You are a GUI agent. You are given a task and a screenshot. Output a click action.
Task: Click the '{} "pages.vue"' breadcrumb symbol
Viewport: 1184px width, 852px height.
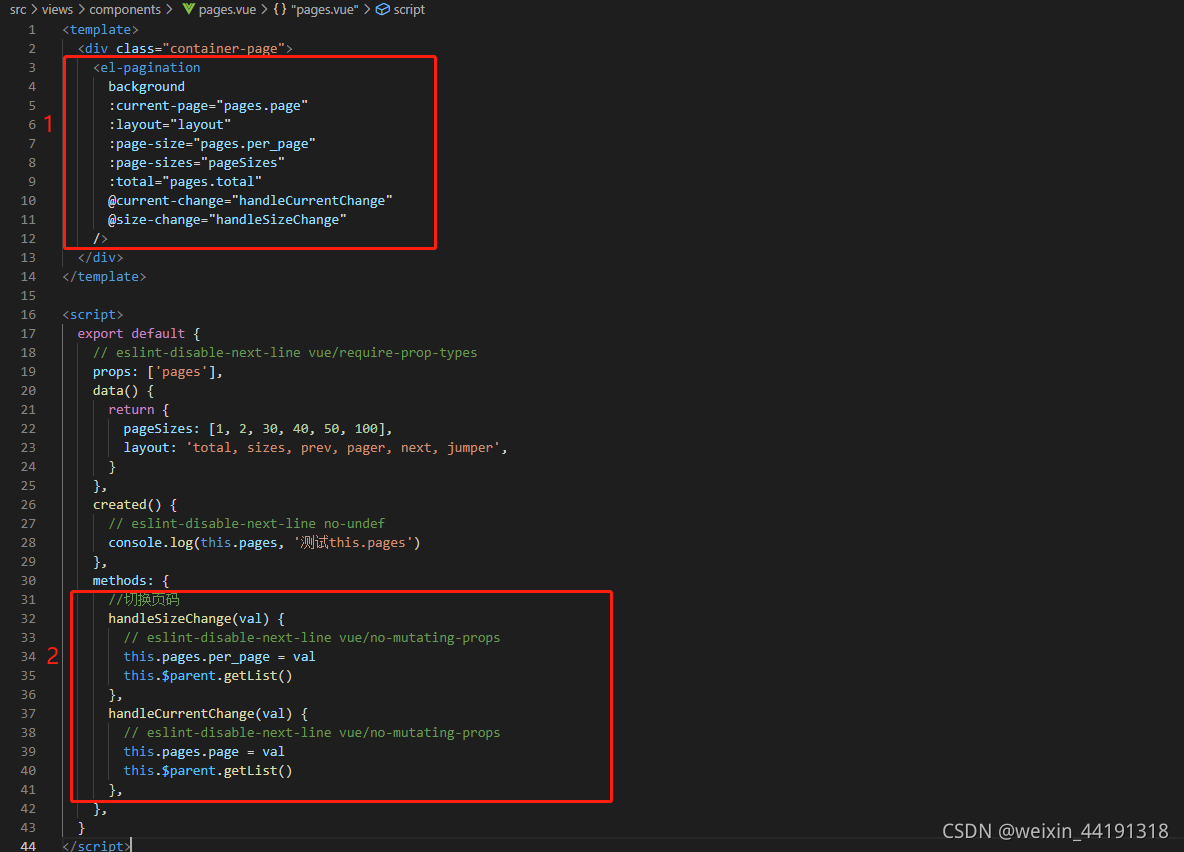pyautogui.click(x=316, y=9)
